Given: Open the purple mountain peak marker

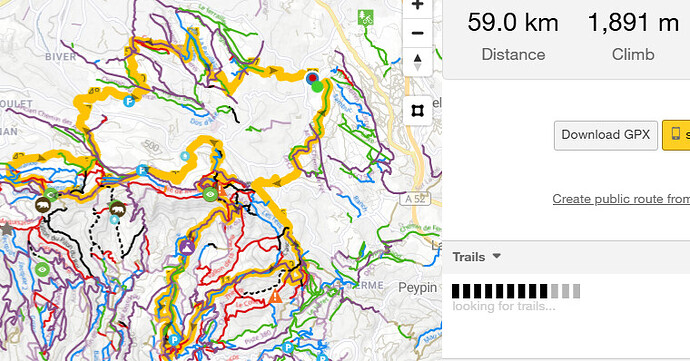Looking at the screenshot, I should [187, 247].
